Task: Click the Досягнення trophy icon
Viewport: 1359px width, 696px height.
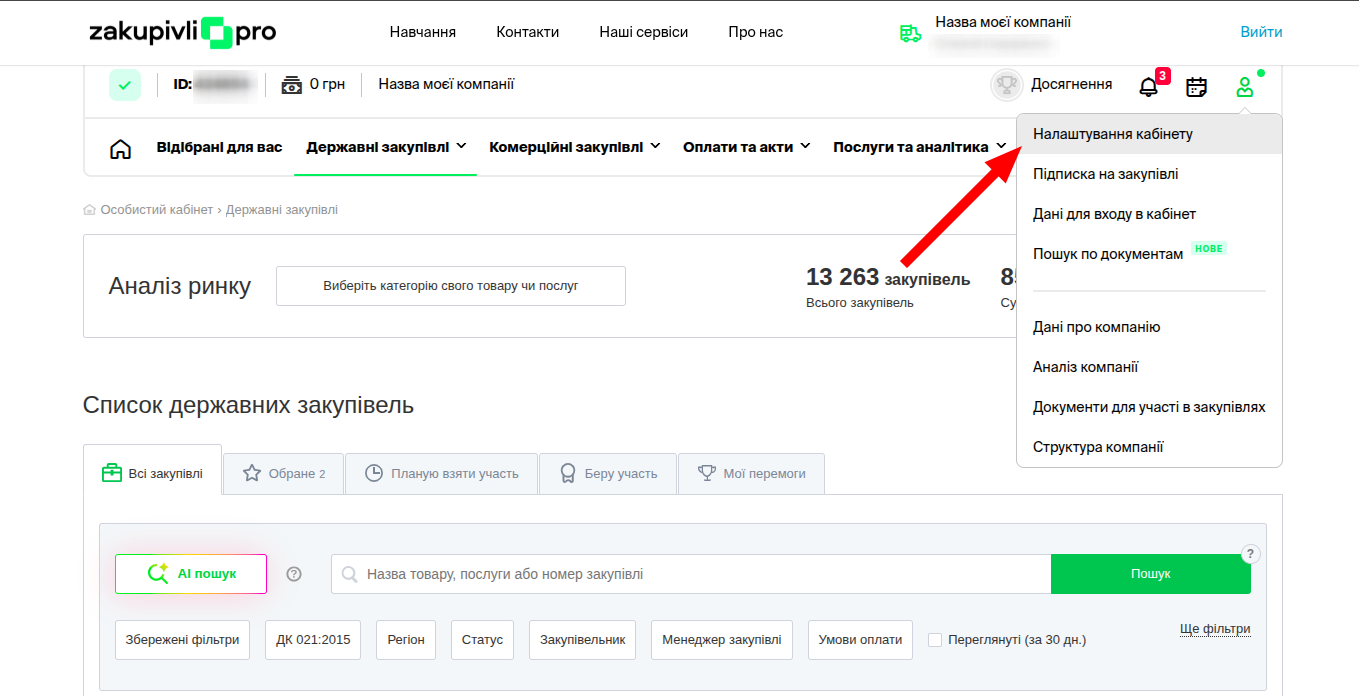Action: pyautogui.click(x=1006, y=85)
